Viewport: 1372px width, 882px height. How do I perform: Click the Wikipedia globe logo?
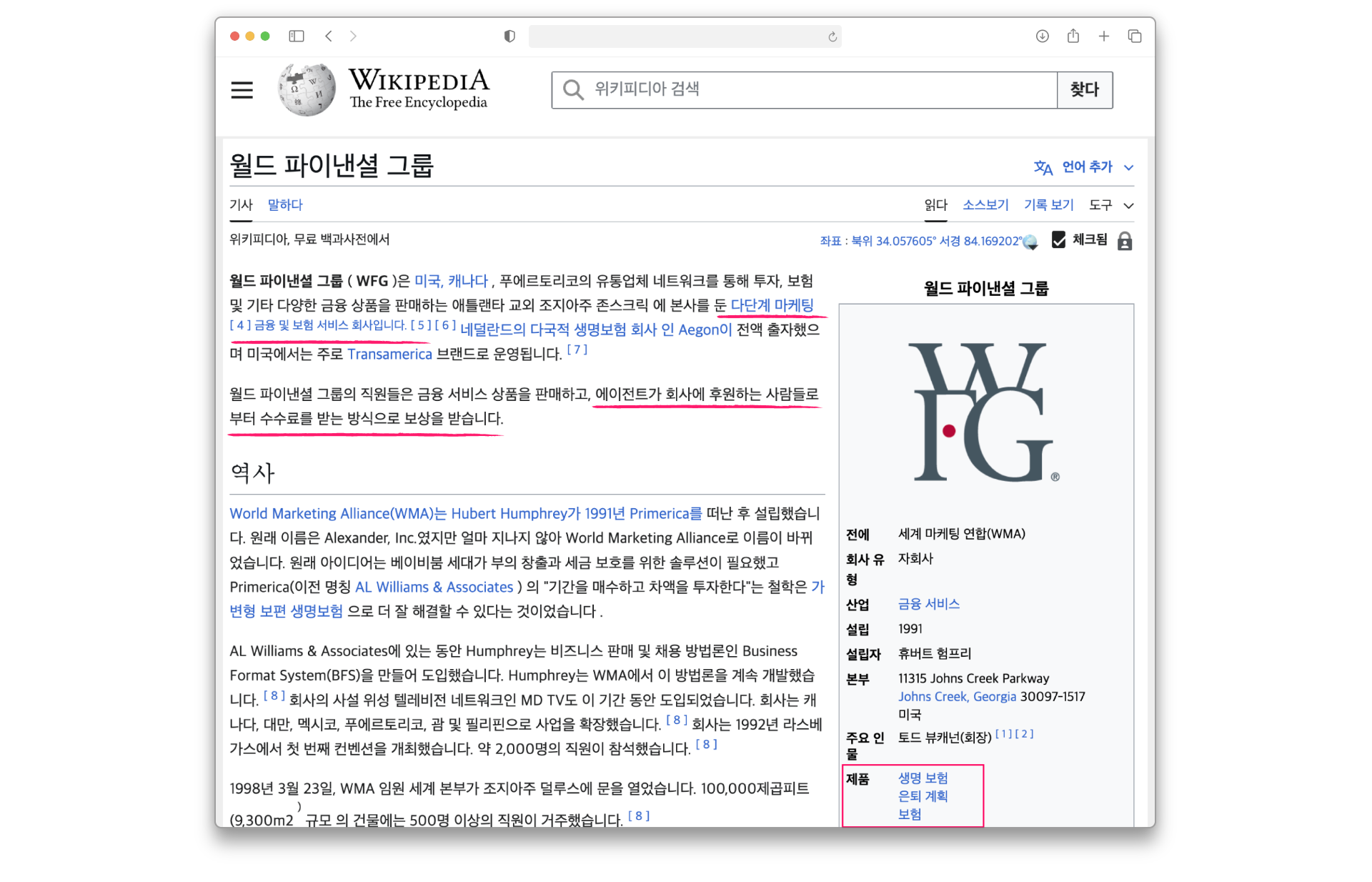click(x=307, y=89)
